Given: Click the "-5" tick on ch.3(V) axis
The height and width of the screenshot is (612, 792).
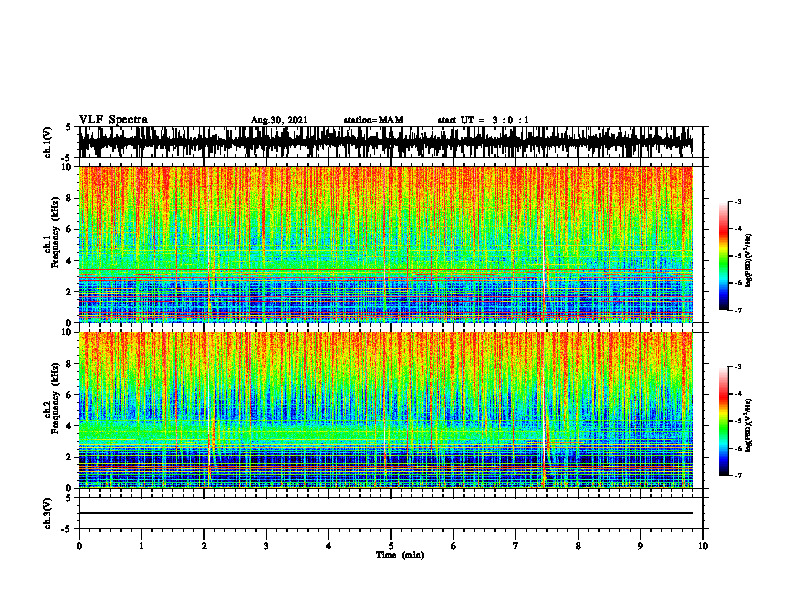Looking at the screenshot, I should 67,529.
